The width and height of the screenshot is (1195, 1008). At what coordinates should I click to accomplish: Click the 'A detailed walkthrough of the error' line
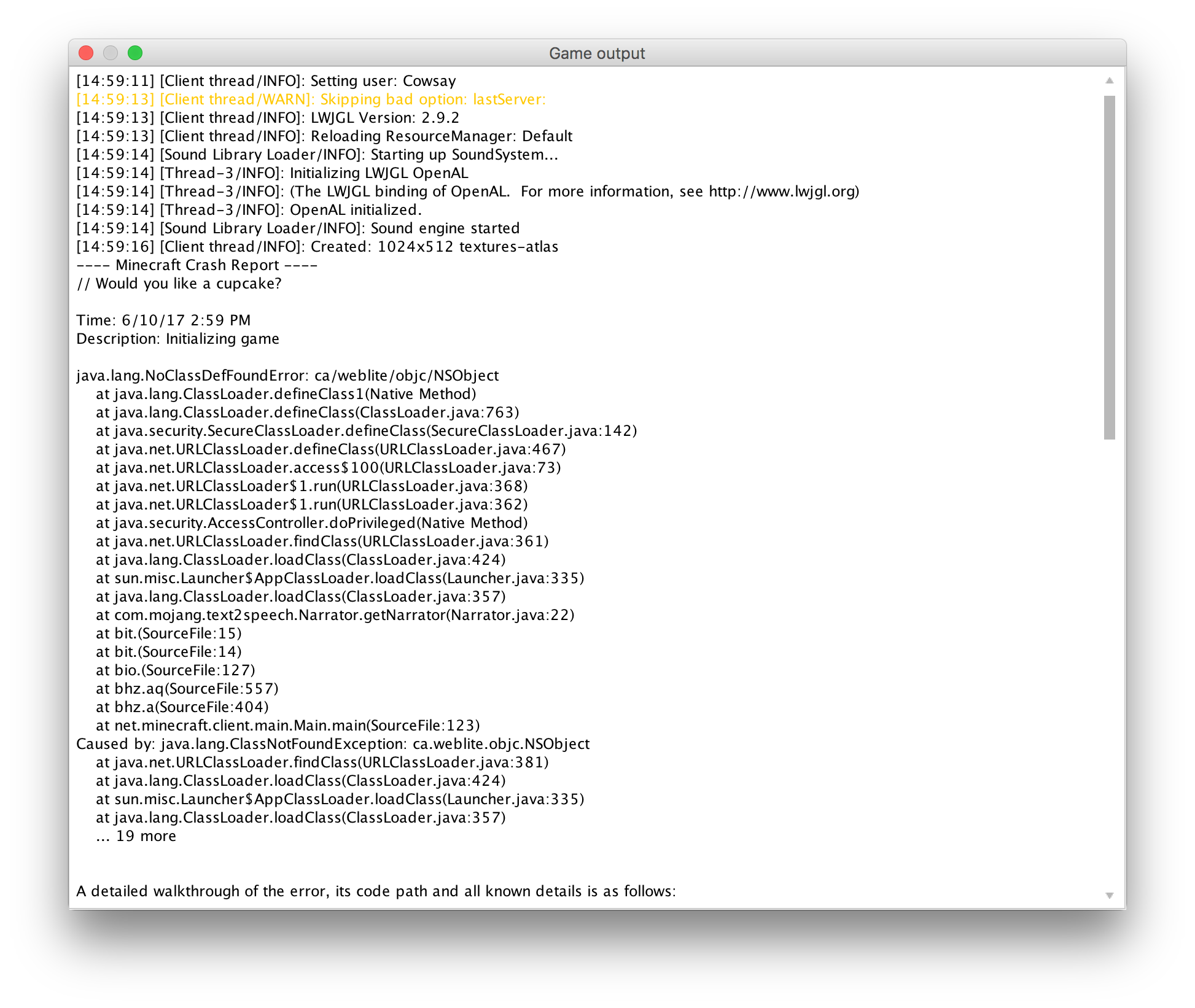pos(376,891)
